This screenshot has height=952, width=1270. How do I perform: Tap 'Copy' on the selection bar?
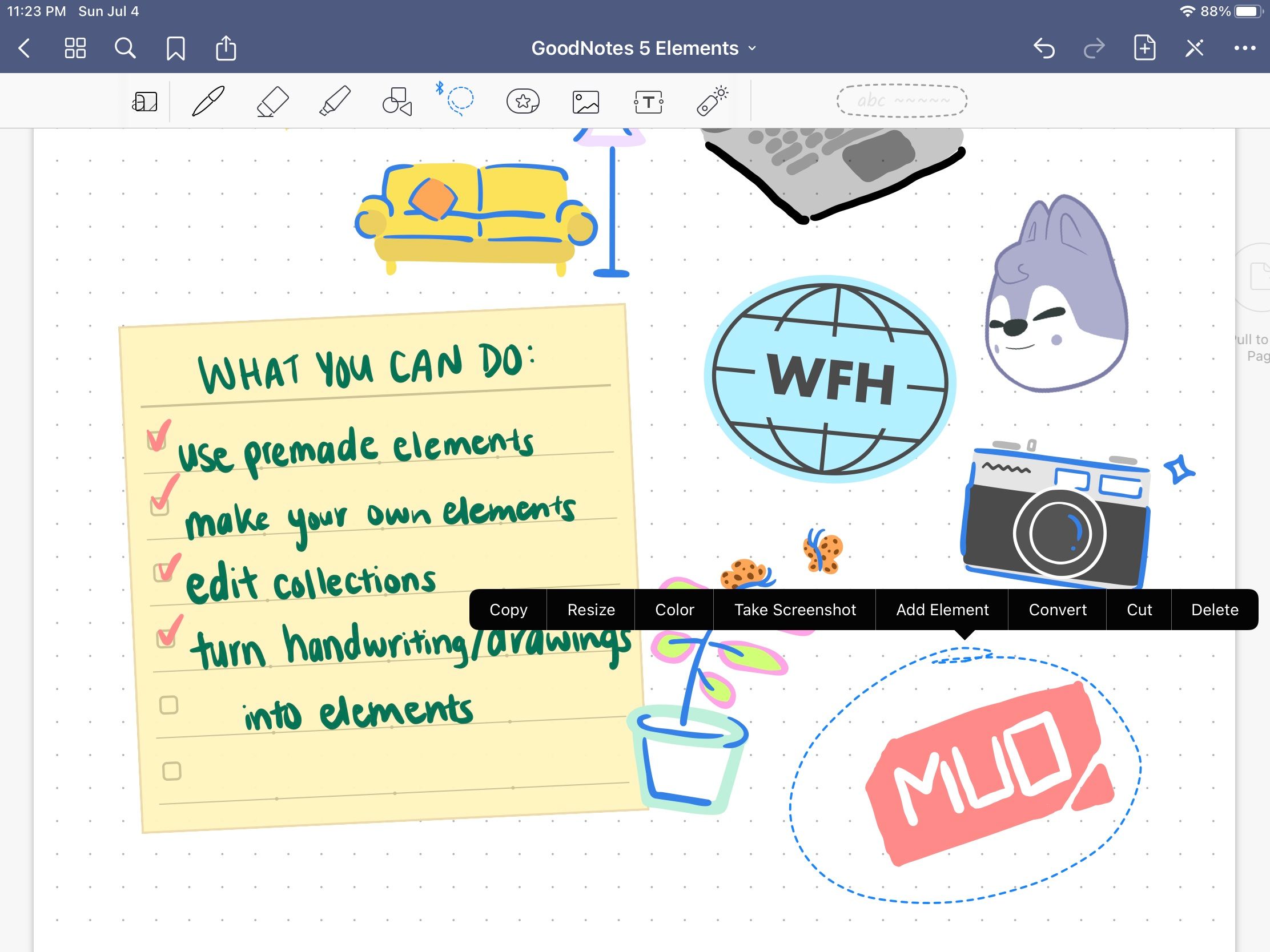tap(508, 610)
